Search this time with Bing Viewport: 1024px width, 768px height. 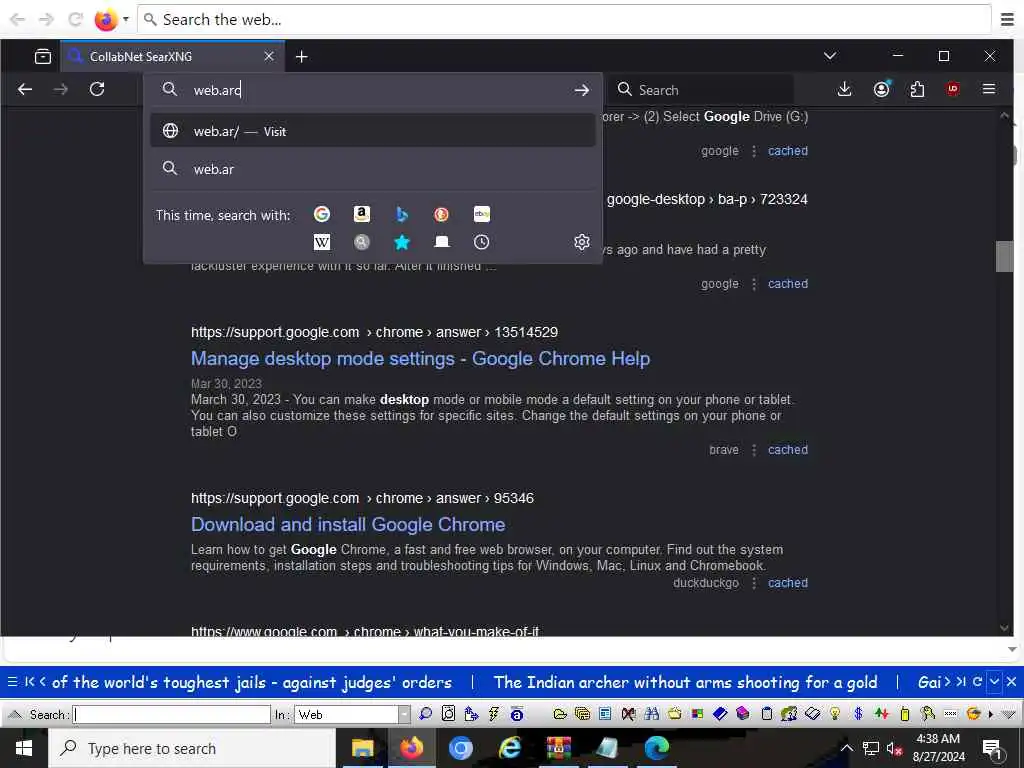(x=402, y=214)
